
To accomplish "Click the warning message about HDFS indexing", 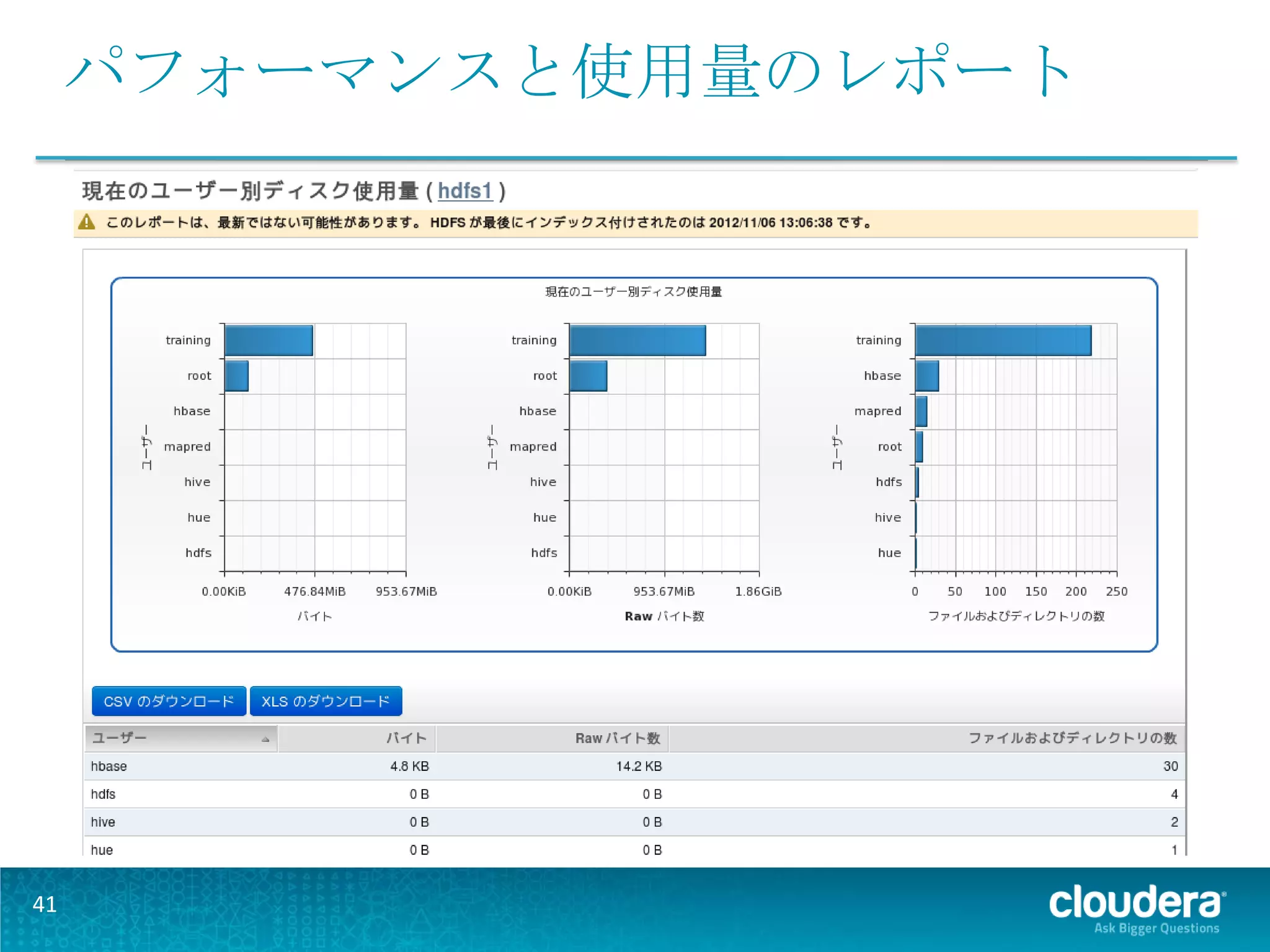I will [x=489, y=222].
